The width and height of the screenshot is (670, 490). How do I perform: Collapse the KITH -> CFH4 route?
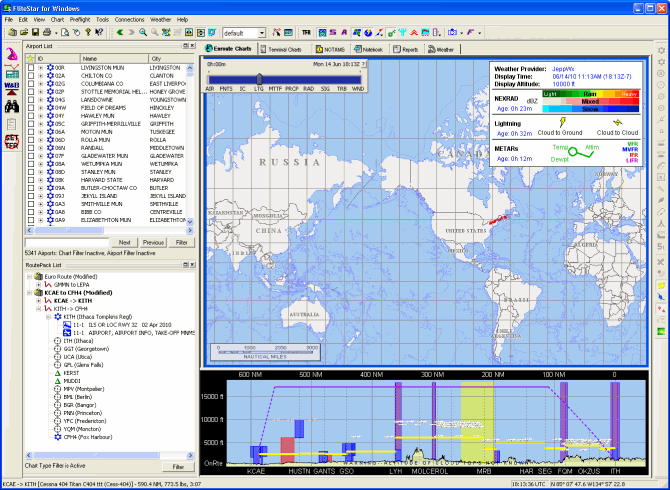click(39, 309)
